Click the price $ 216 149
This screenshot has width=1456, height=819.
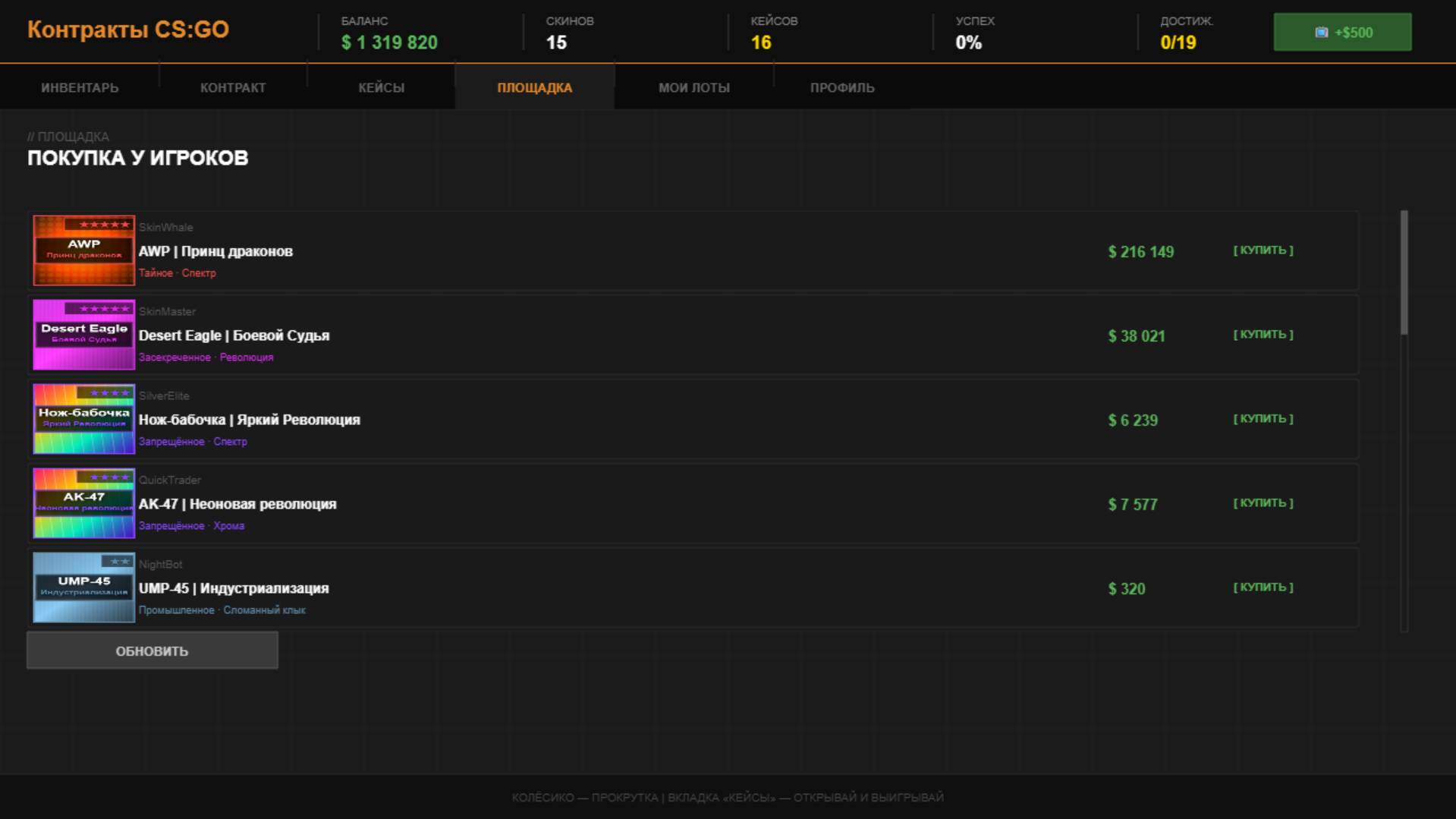(1141, 252)
